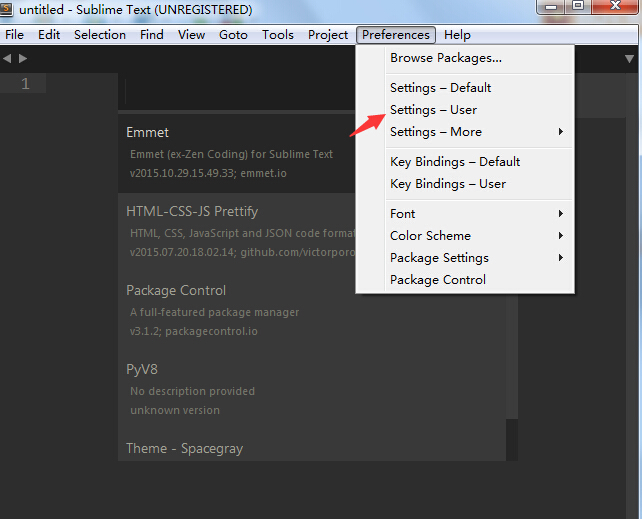Open the Edit menu
Viewport: 642px width, 519px height.
pyautogui.click(x=49, y=35)
